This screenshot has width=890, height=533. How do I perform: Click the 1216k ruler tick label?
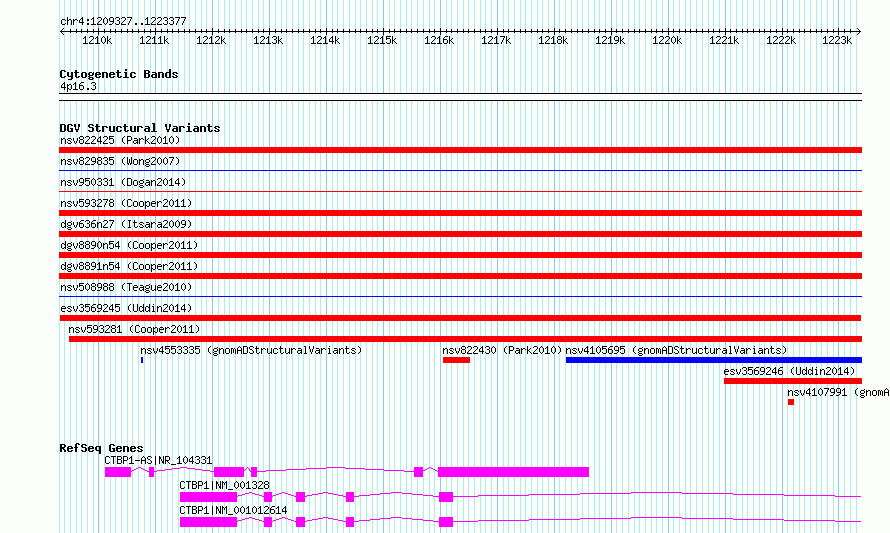(x=439, y=40)
